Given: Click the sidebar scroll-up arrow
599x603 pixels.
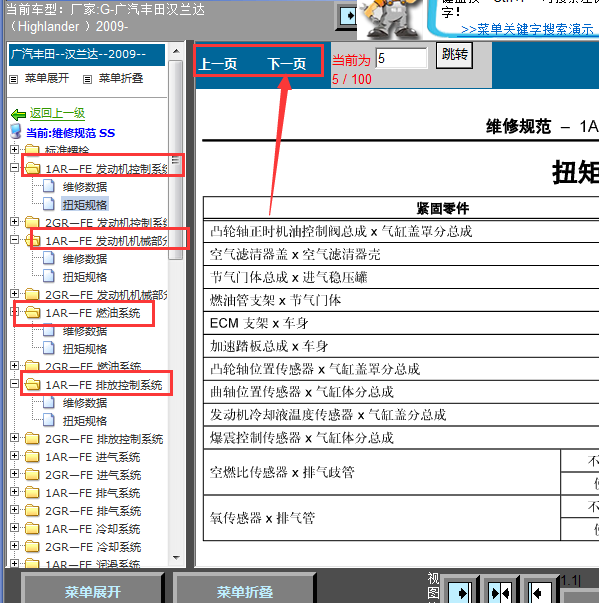Looking at the screenshot, I should (x=176, y=51).
